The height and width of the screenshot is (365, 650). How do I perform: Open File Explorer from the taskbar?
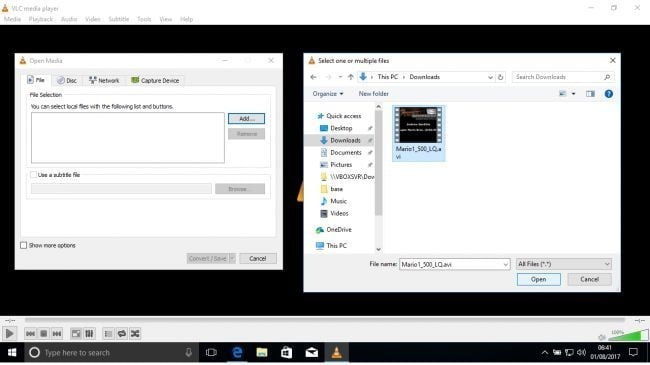262,353
